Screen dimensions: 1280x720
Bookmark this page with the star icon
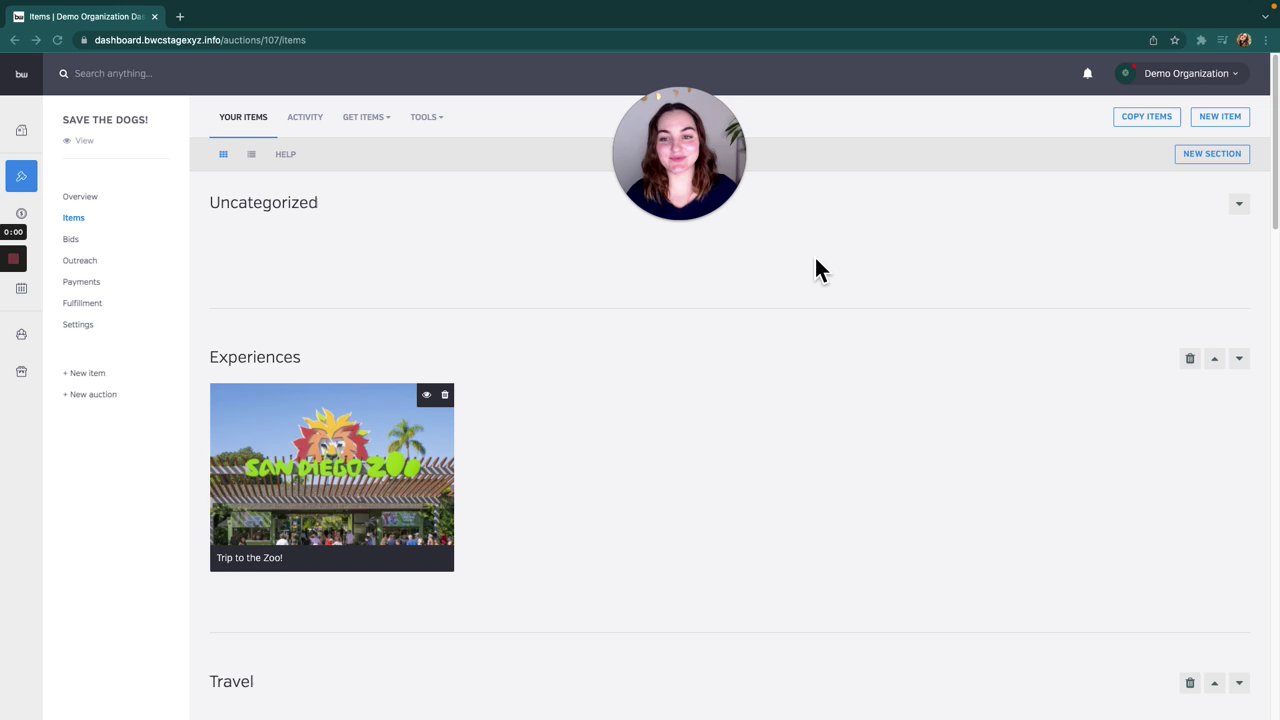(1175, 40)
